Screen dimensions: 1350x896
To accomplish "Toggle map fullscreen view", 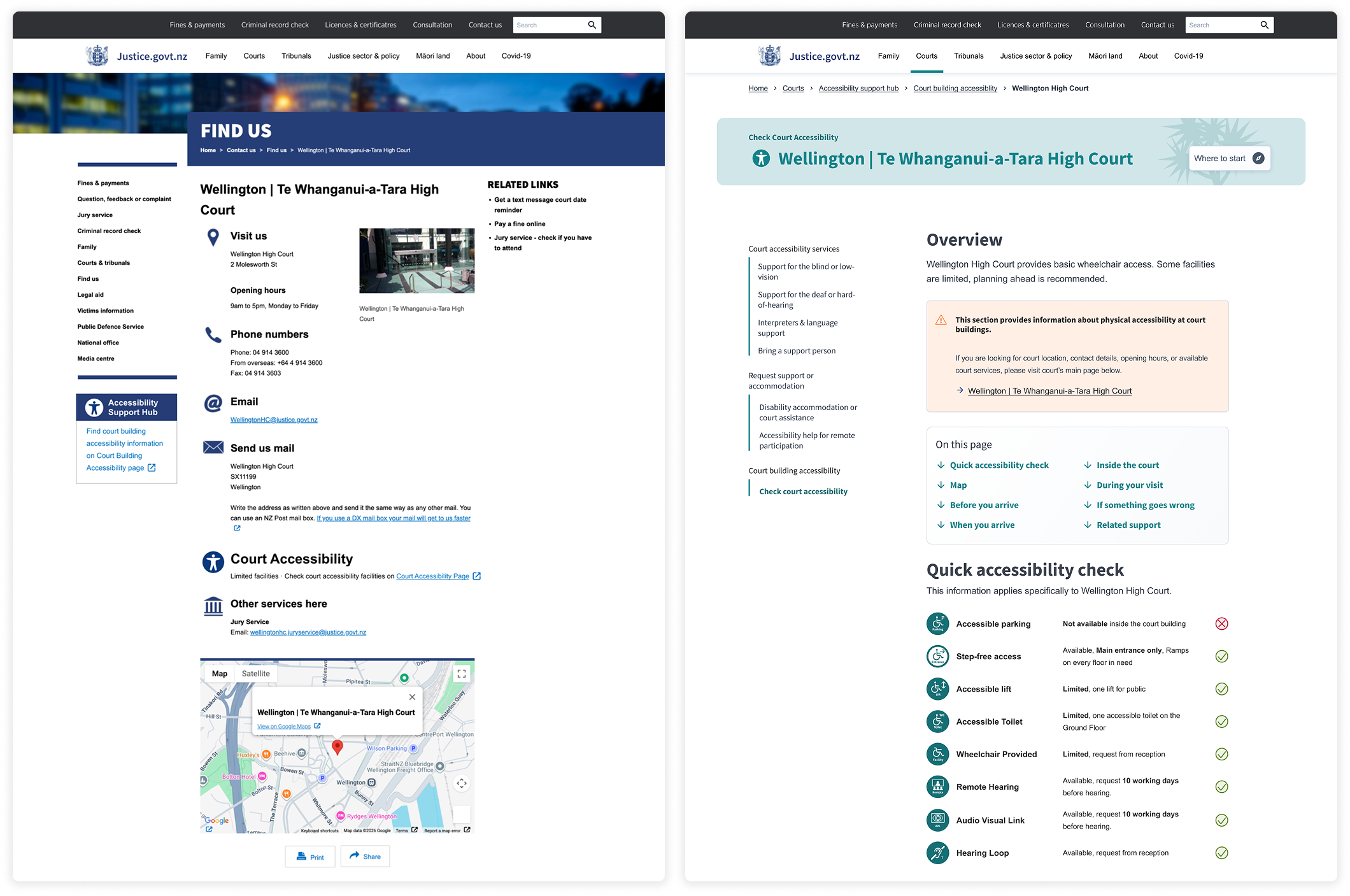I will click(x=462, y=673).
